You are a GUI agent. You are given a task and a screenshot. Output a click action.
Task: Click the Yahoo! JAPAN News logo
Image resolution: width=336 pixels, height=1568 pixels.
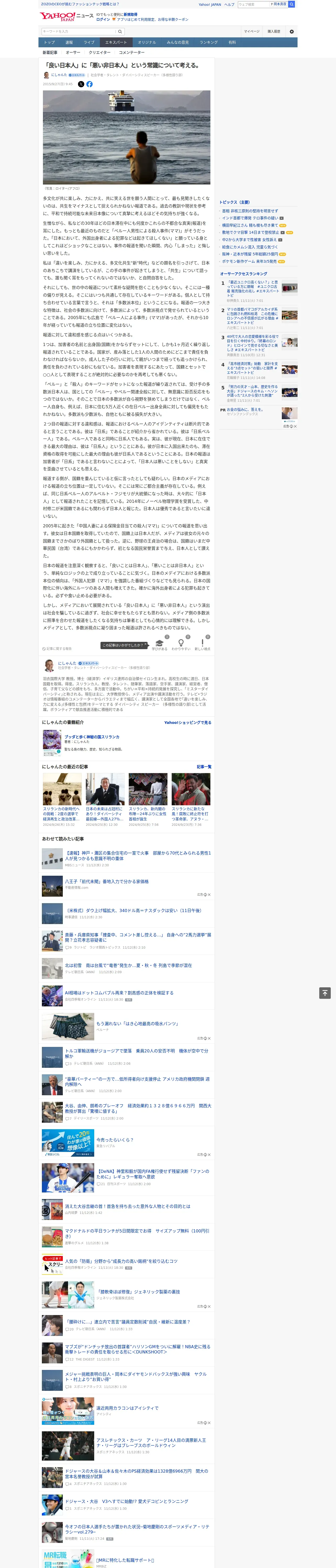[x=66, y=16]
